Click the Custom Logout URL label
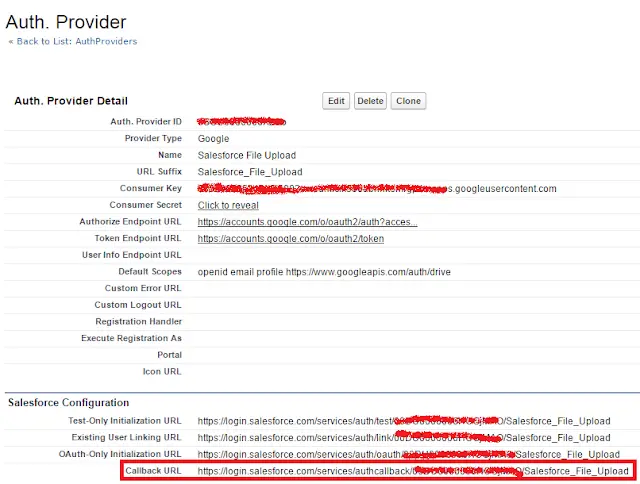 tap(138, 305)
